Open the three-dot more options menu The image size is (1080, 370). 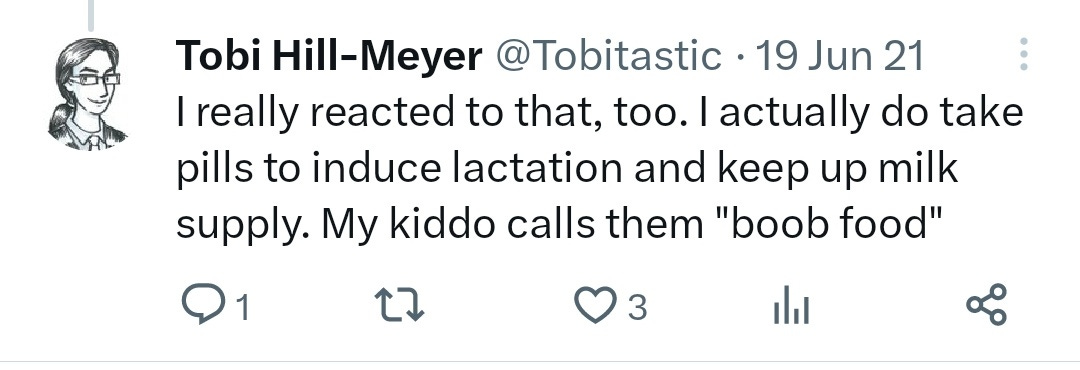(1024, 54)
